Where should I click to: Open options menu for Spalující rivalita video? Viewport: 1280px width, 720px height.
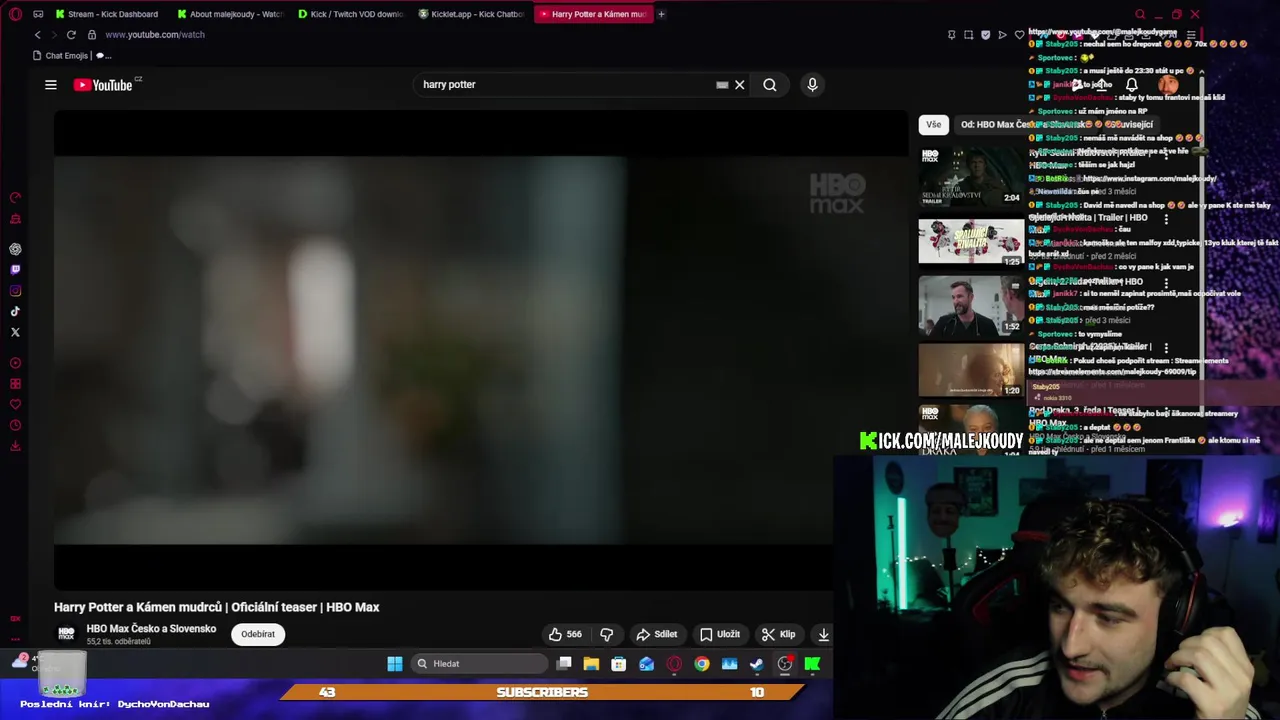[x=1166, y=219]
